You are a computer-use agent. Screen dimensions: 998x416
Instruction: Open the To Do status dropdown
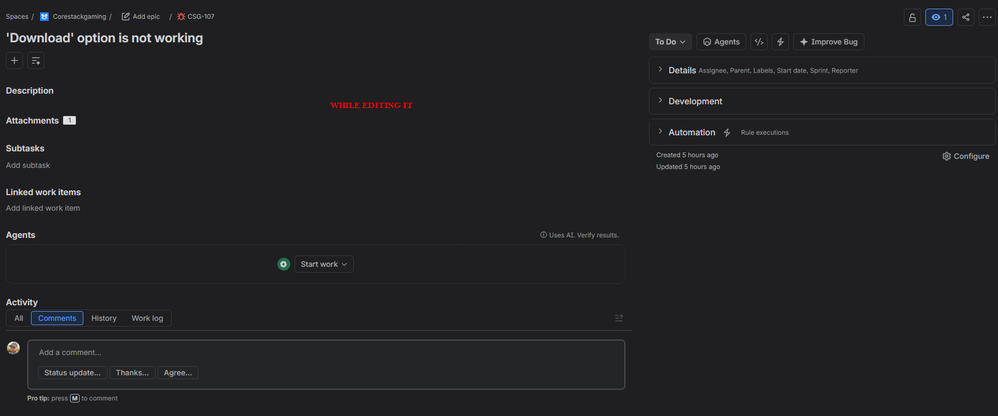670,42
